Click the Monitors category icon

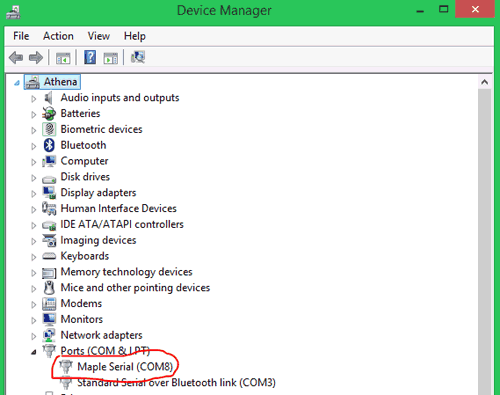coord(49,319)
